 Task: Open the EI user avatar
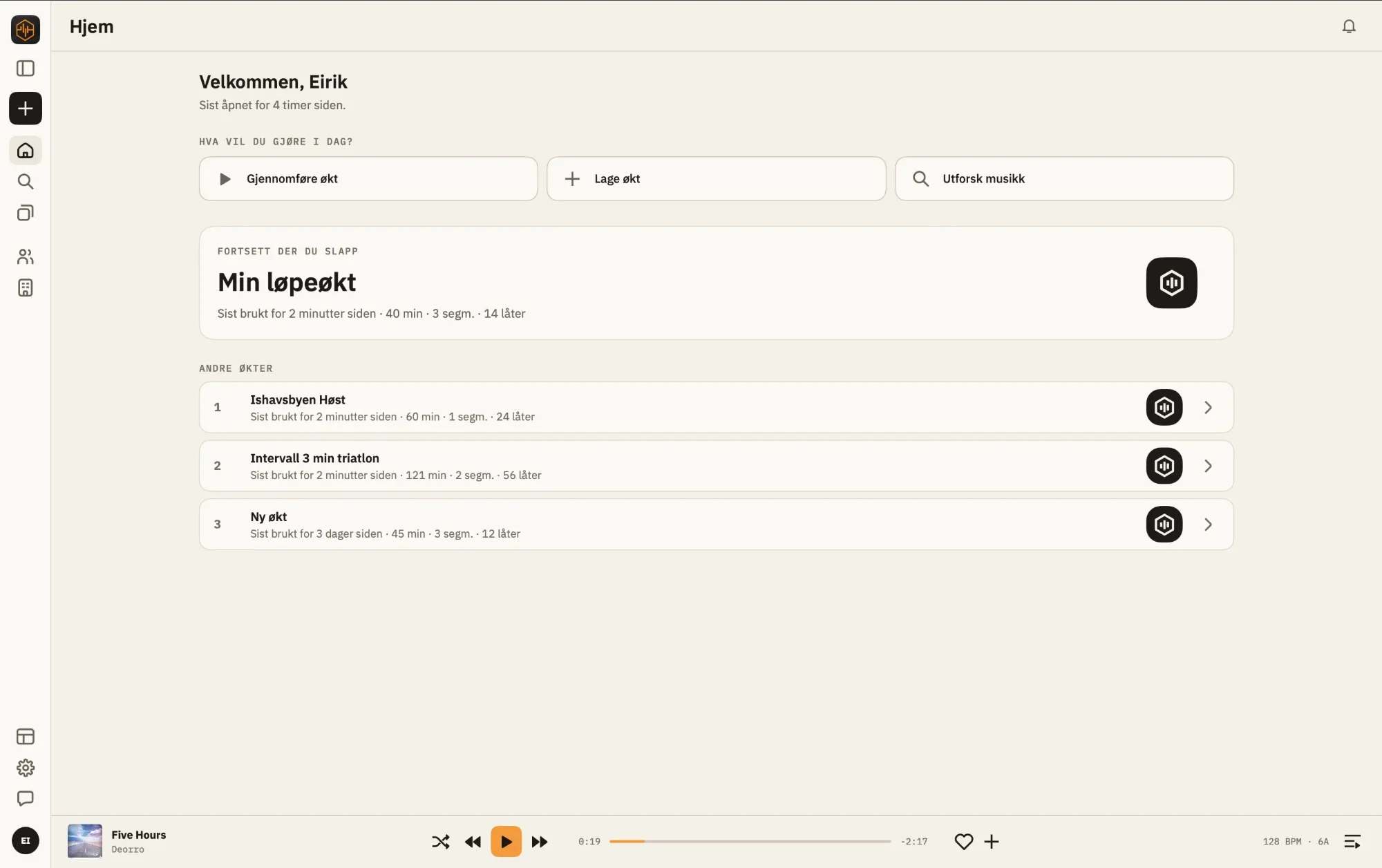pyautogui.click(x=26, y=841)
